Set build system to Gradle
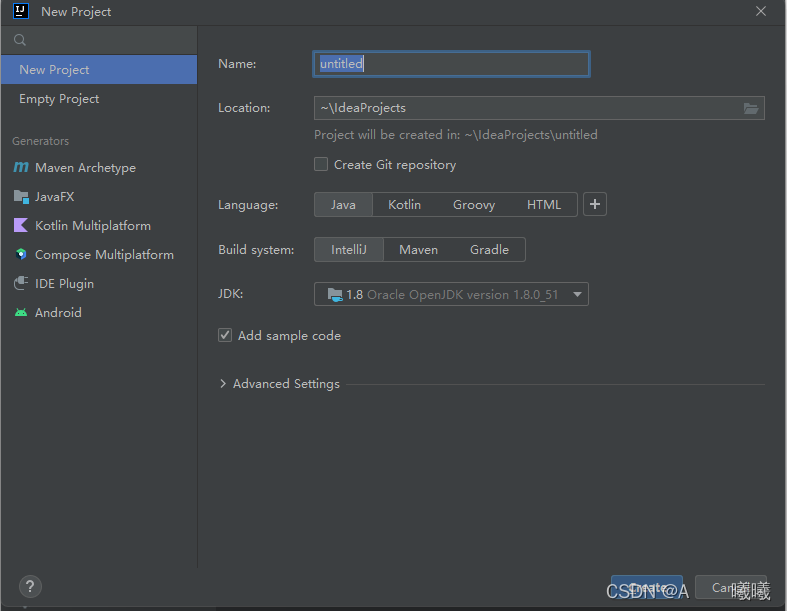The height and width of the screenshot is (611, 787). 489,250
